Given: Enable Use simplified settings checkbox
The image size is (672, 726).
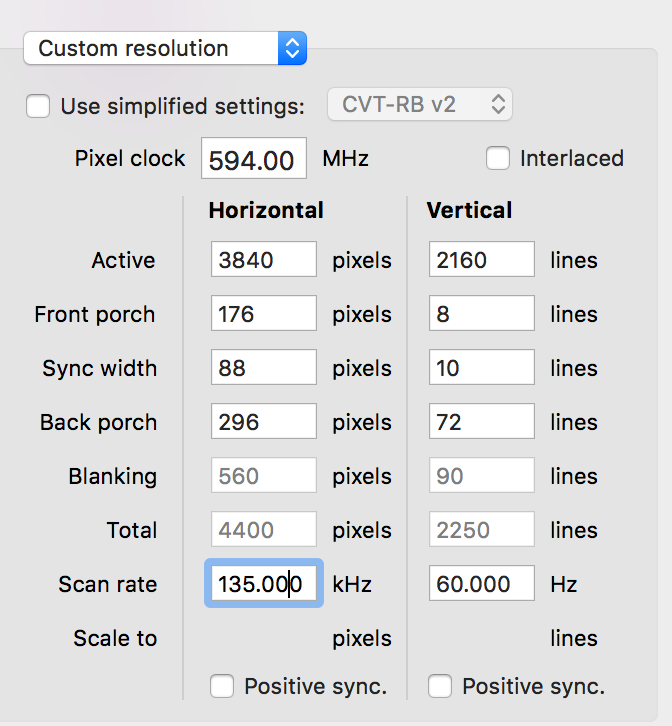Looking at the screenshot, I should pyautogui.click(x=38, y=106).
